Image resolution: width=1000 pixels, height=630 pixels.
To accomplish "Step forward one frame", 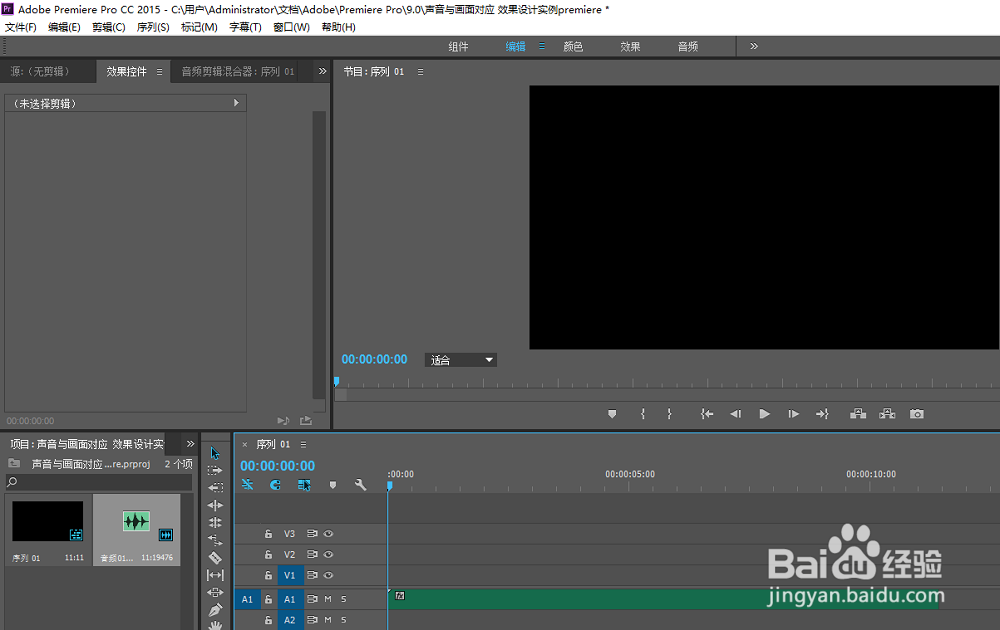I will 793,414.
